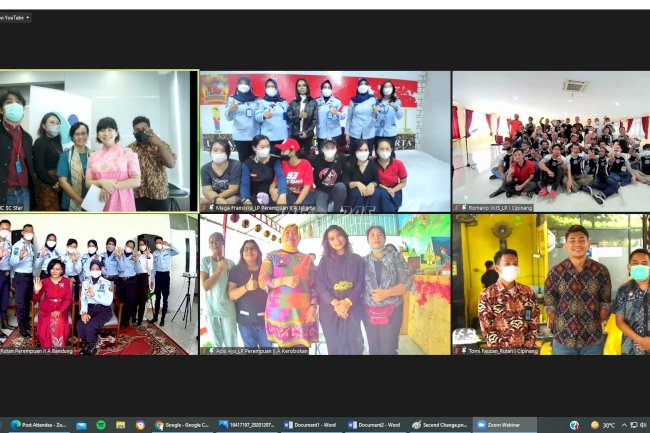The image size is (650, 433).
Task: Open the 10417197 file taskbar item
Action: [x=246, y=425]
